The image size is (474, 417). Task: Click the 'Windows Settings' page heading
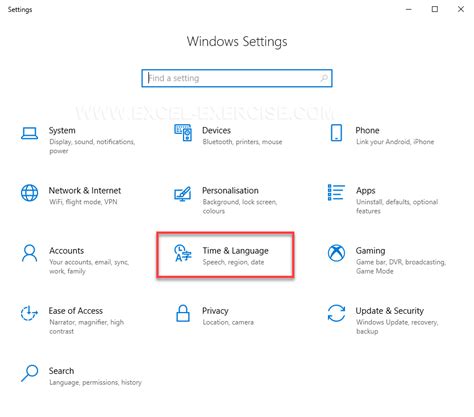click(x=237, y=42)
